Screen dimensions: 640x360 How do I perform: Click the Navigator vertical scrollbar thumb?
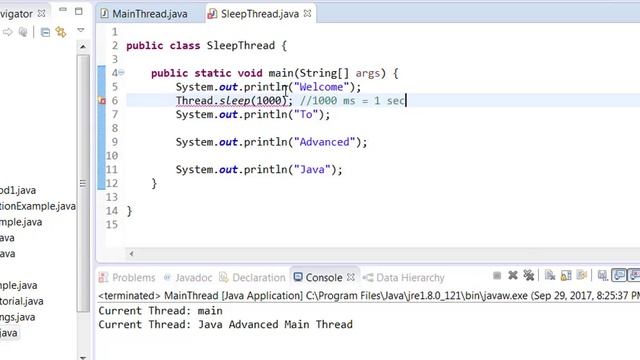tap(83, 183)
